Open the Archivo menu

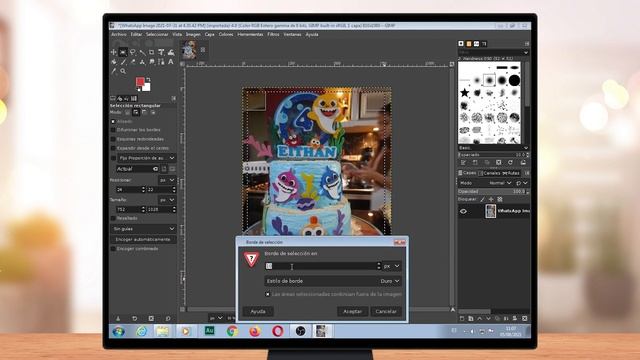pyautogui.click(x=119, y=35)
